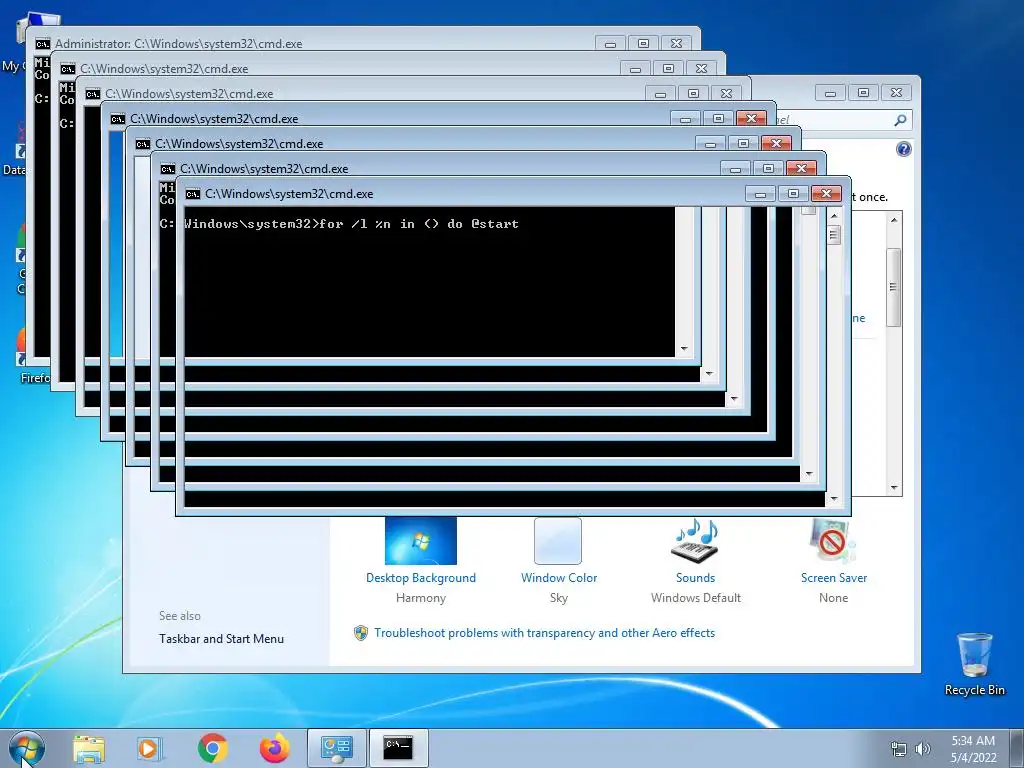This screenshot has height=768, width=1024.
Task: Open Firefox from the taskbar
Action: tap(274, 748)
